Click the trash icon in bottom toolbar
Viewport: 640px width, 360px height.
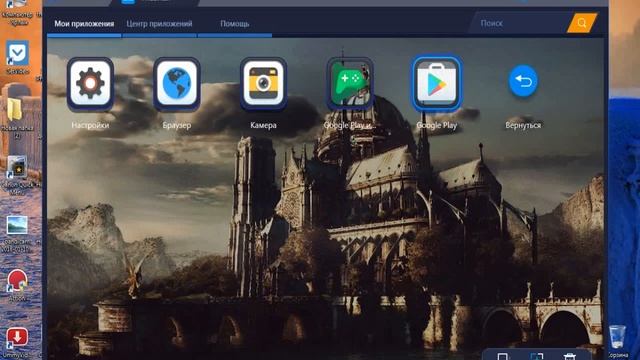pyautogui.click(x=569, y=356)
